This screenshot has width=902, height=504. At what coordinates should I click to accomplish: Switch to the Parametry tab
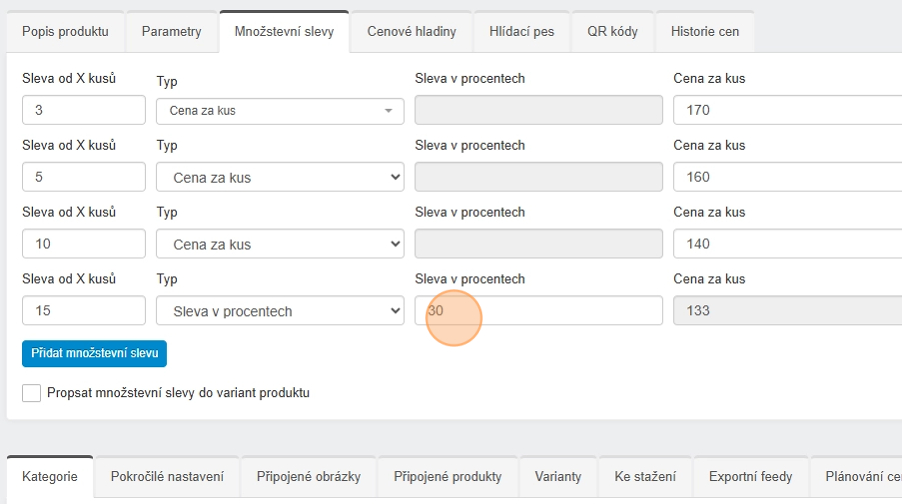(171, 32)
